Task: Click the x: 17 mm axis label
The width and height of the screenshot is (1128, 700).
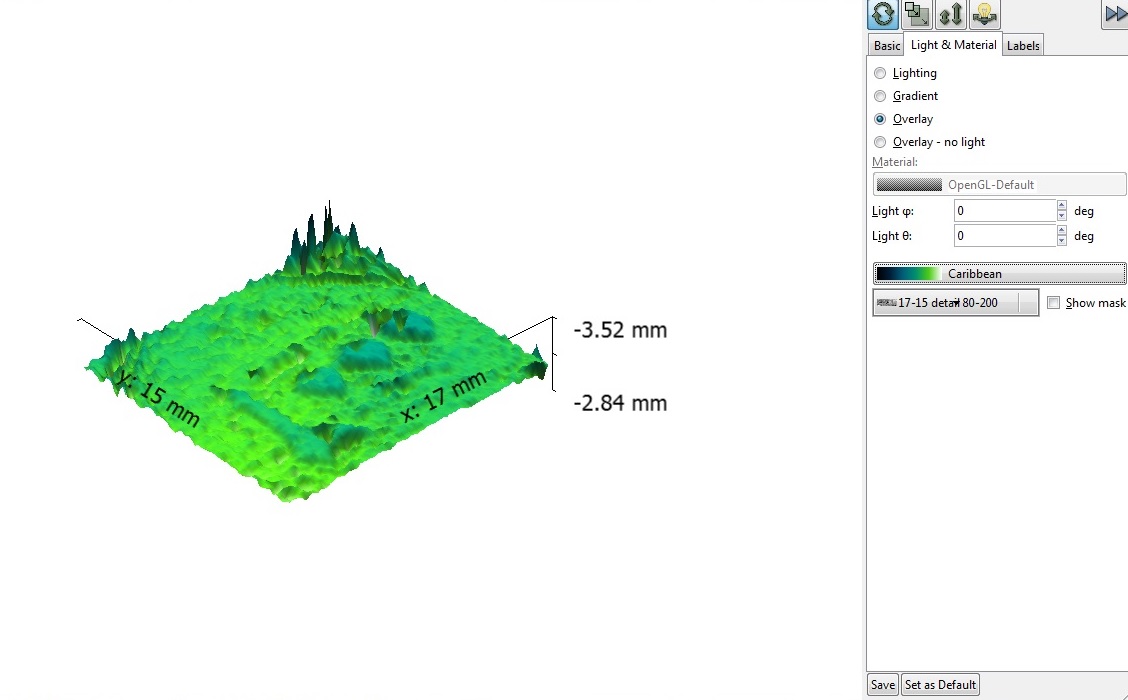Action: [x=443, y=396]
